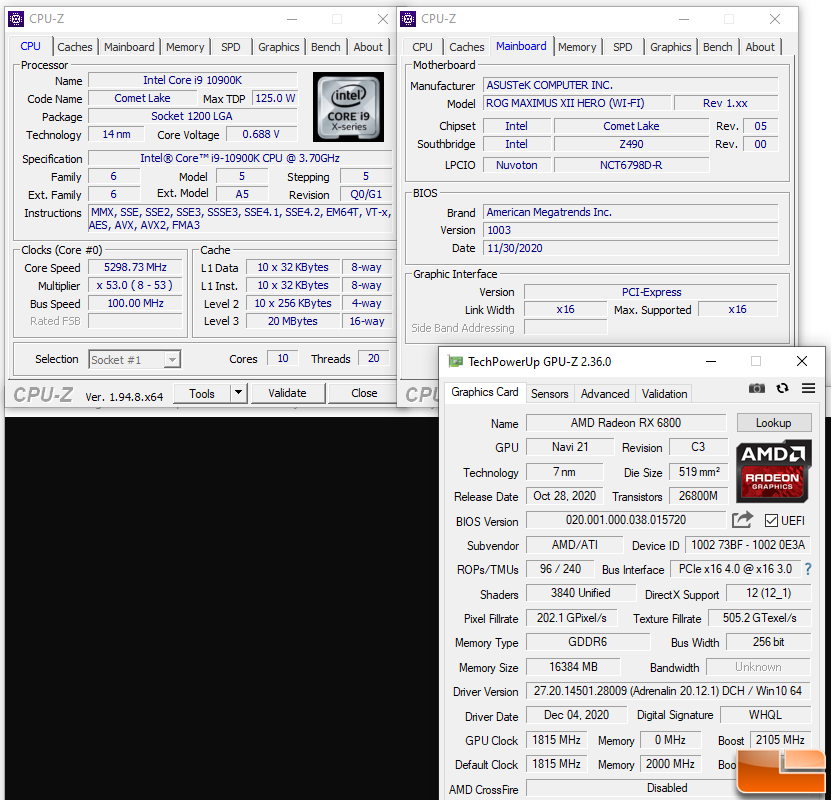Click Threads count 20 value

click(374, 358)
